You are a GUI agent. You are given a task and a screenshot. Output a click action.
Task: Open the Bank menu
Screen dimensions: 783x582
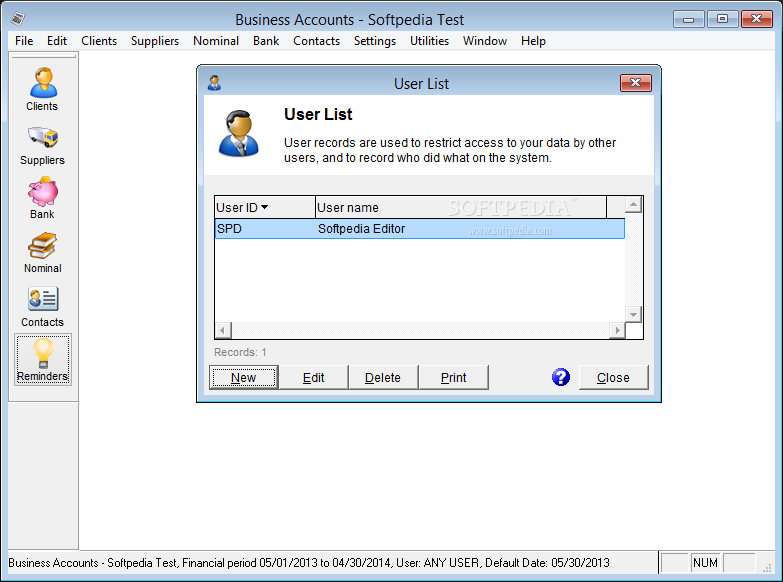[x=266, y=41]
